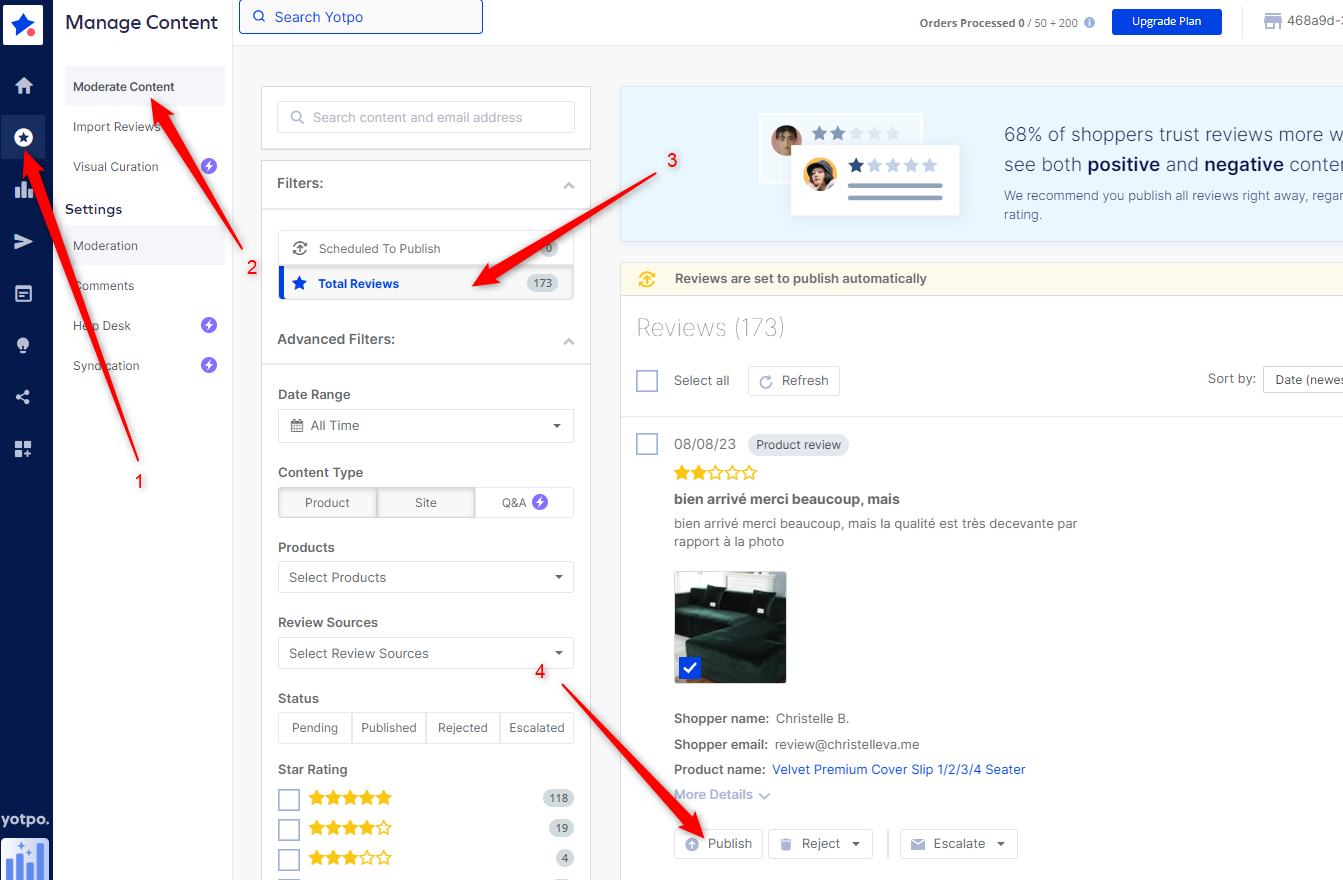Toggle the Pending status filter

coord(315,728)
